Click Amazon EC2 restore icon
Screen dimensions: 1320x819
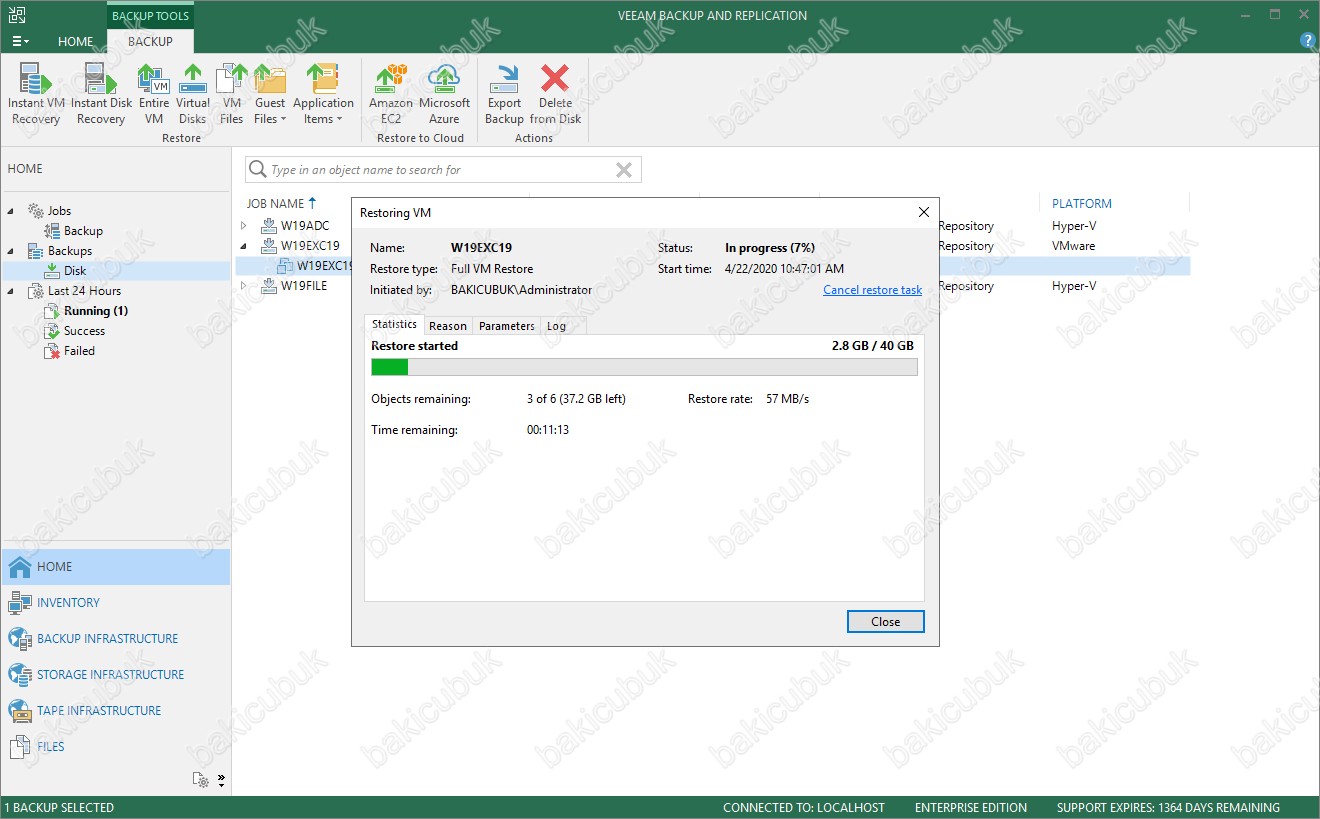[391, 94]
